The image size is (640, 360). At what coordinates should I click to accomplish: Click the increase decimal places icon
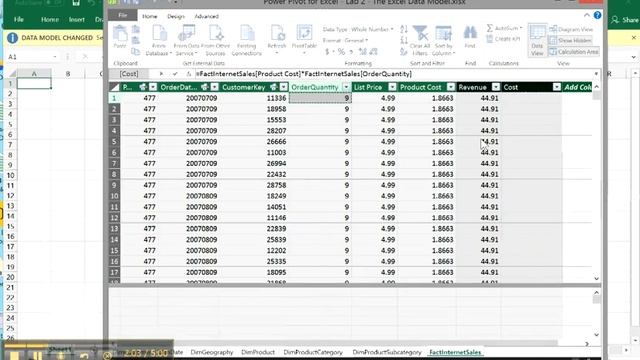(362, 51)
